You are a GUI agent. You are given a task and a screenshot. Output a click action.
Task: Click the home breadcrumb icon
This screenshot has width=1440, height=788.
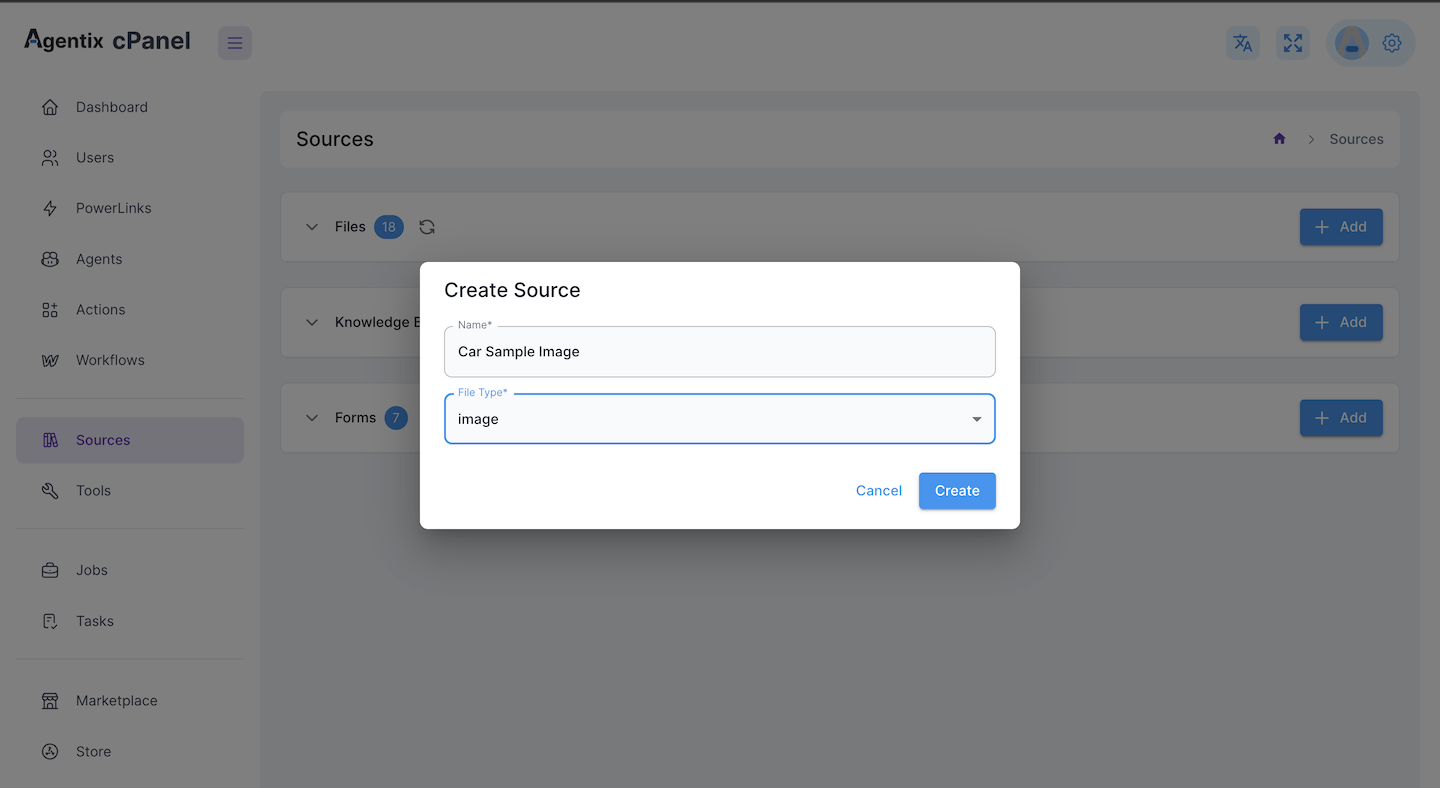point(1278,139)
